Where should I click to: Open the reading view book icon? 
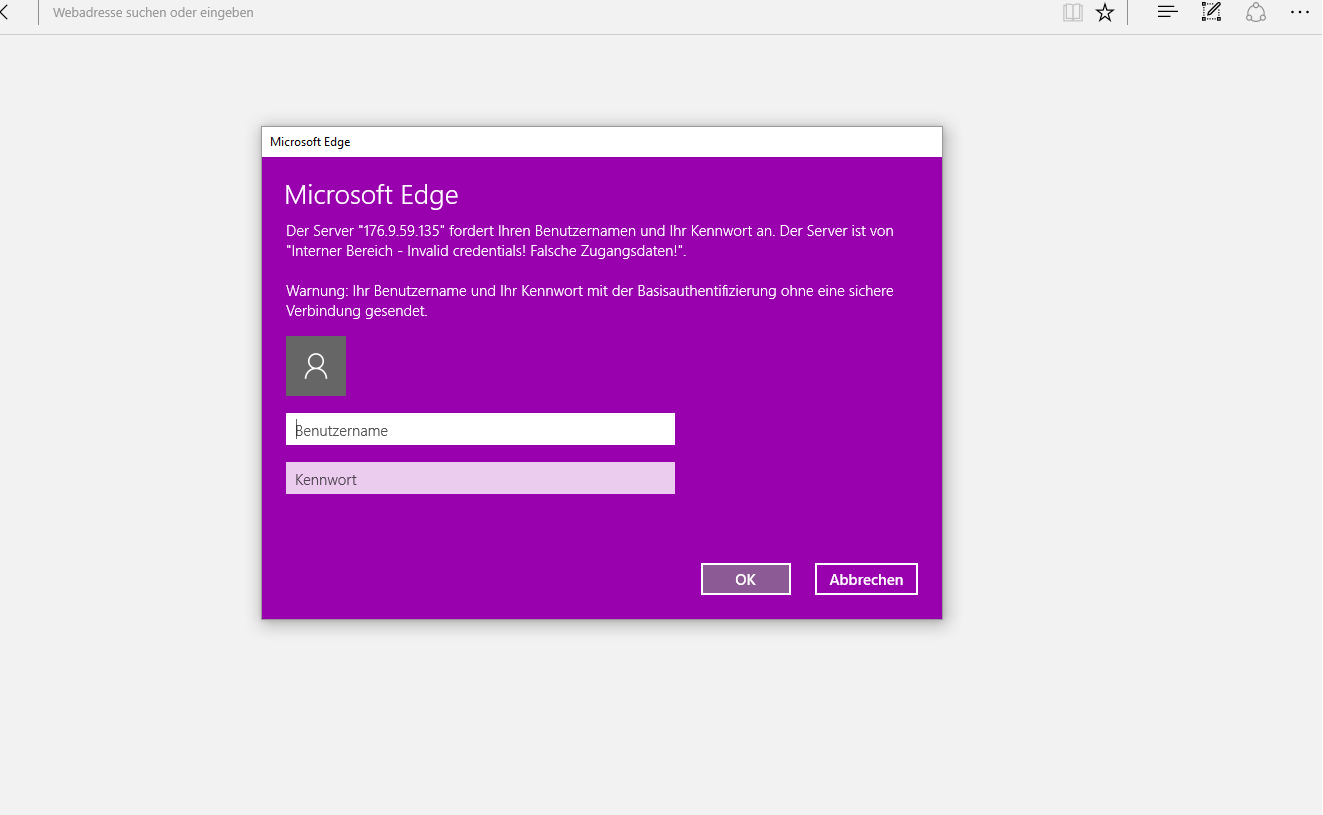(1072, 12)
